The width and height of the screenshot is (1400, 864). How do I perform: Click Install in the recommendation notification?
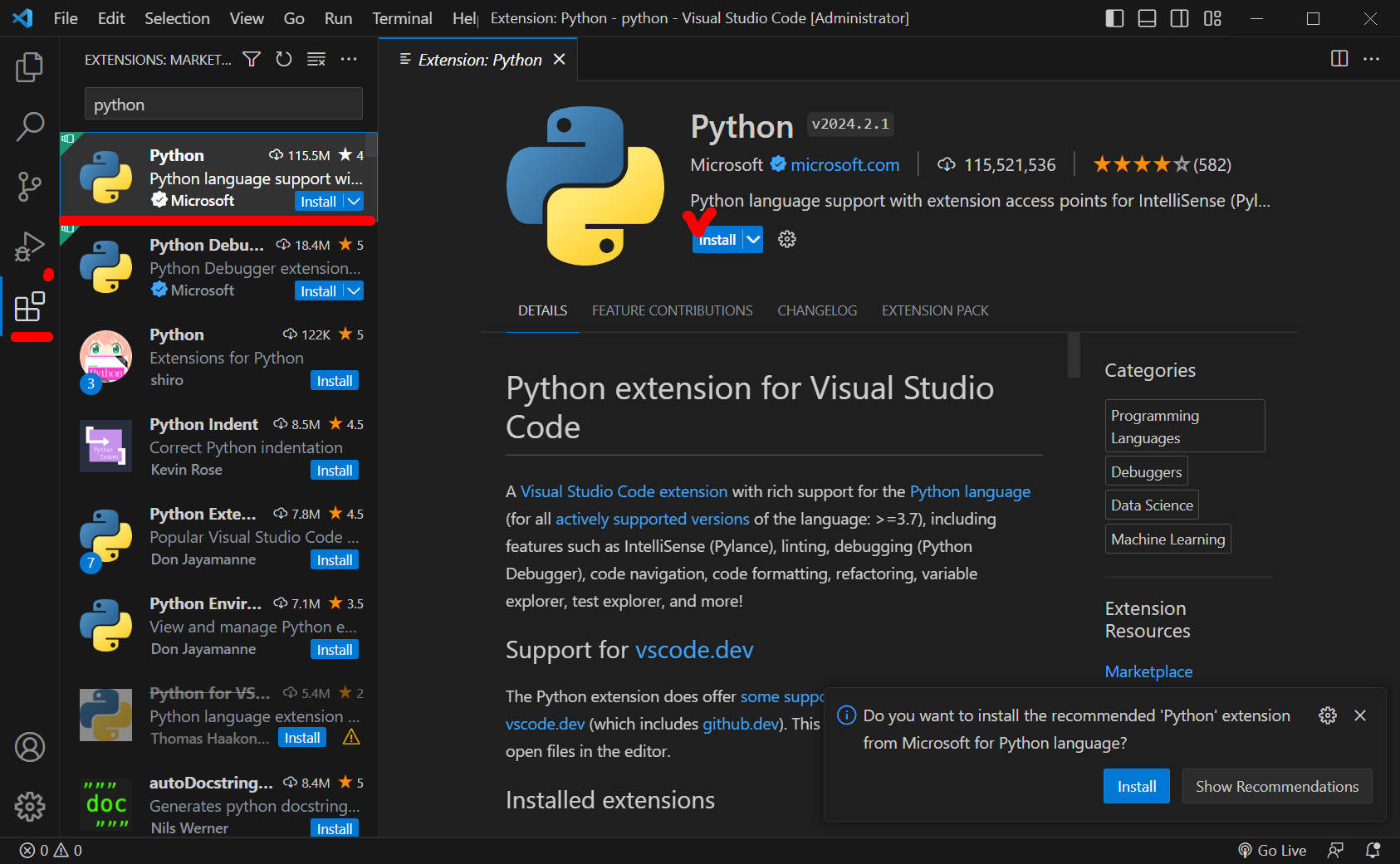tap(1136, 786)
